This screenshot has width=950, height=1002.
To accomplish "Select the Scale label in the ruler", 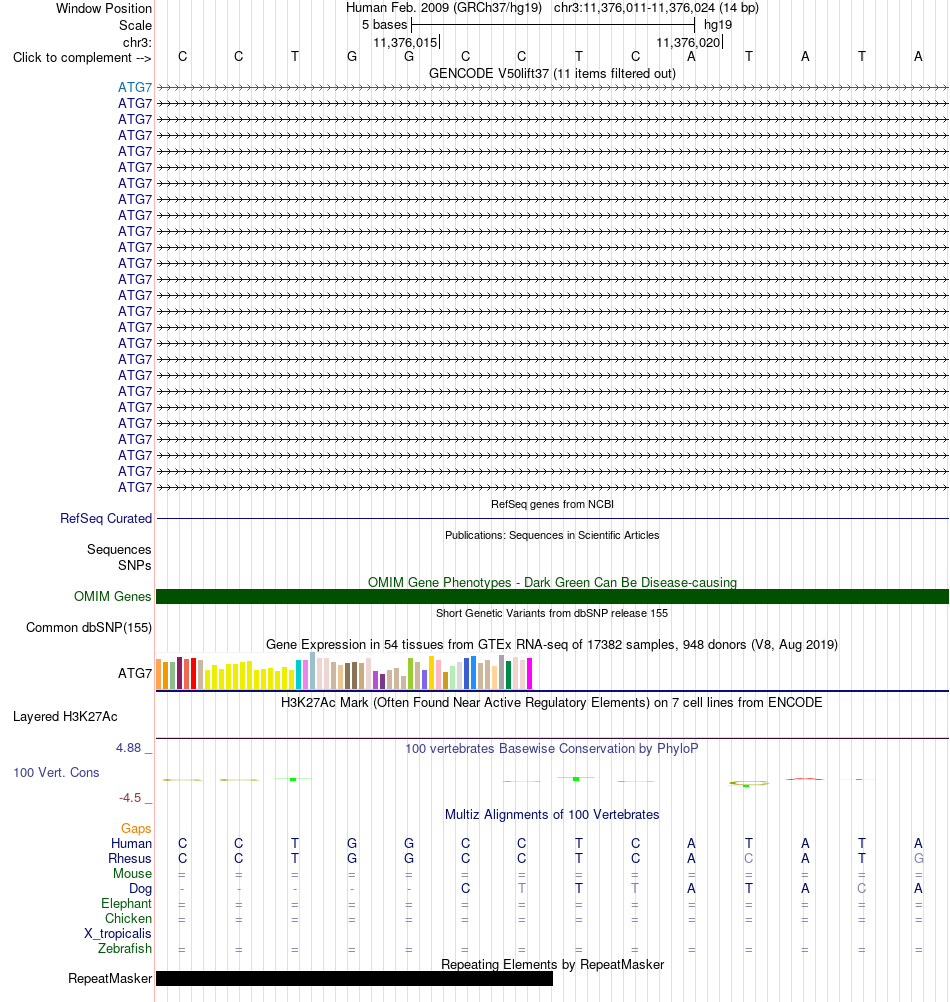I will coord(135,26).
